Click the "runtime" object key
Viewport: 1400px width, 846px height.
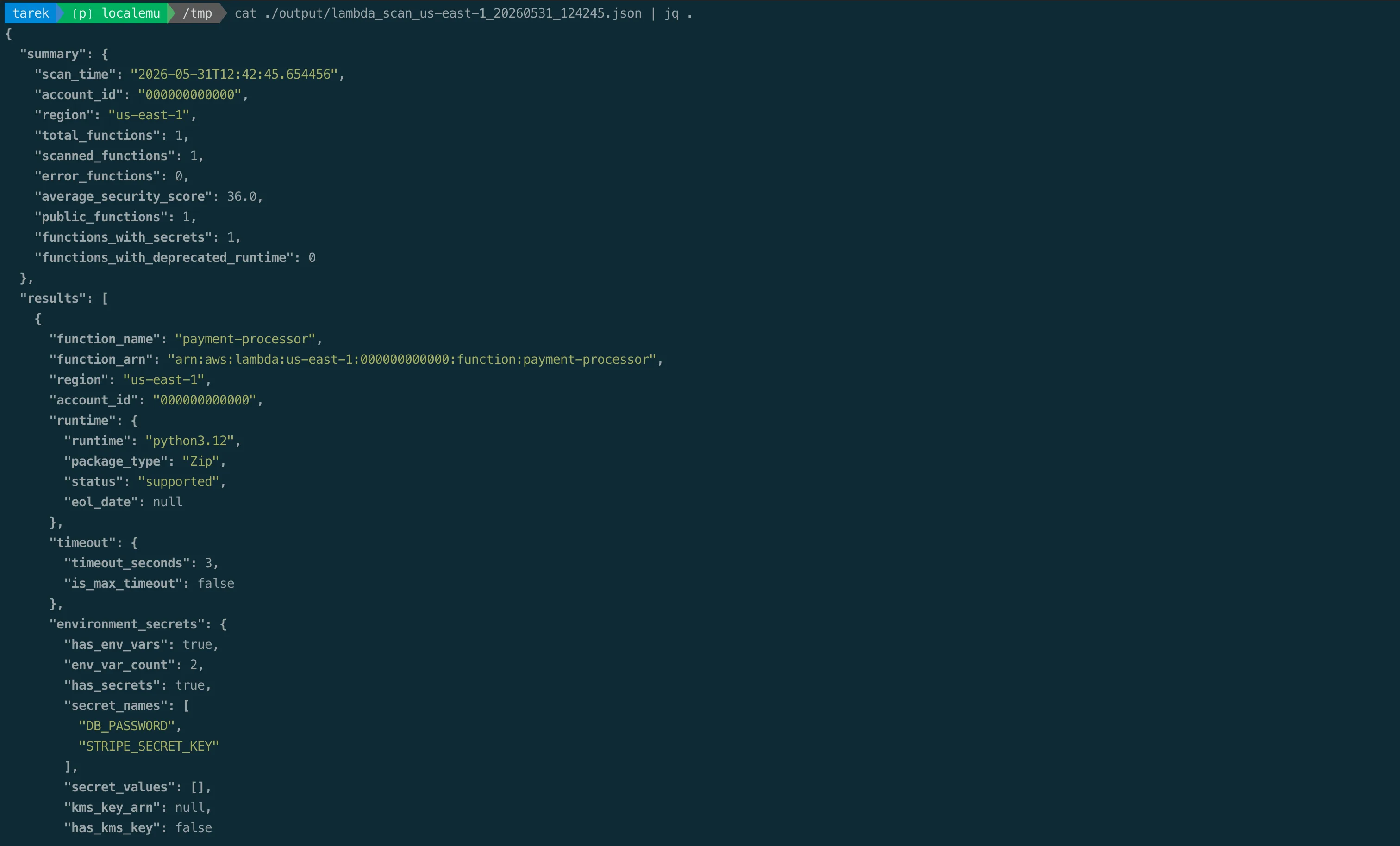point(82,420)
